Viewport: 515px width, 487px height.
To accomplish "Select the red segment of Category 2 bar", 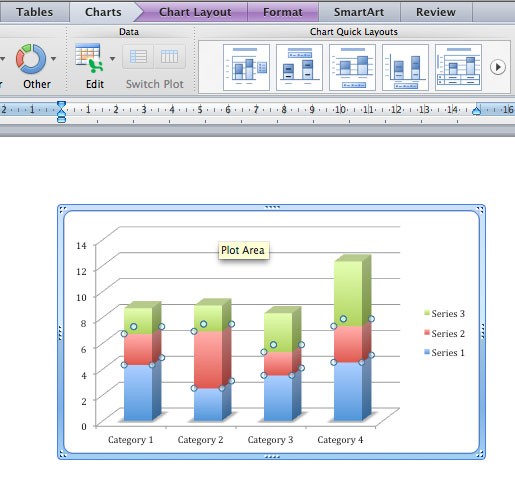I will [208, 360].
